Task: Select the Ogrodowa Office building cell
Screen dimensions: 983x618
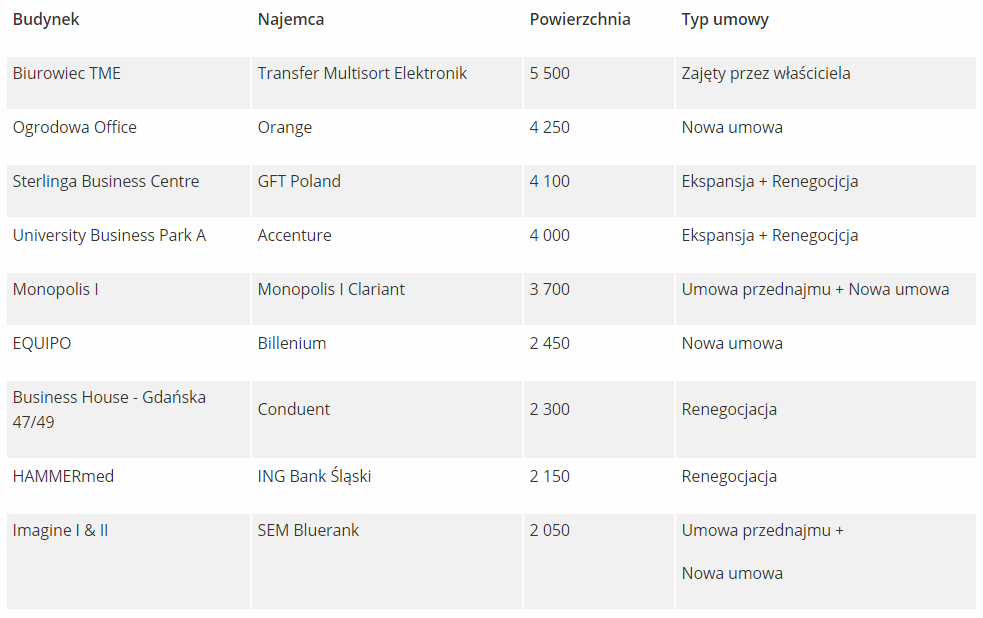Action: click(75, 127)
